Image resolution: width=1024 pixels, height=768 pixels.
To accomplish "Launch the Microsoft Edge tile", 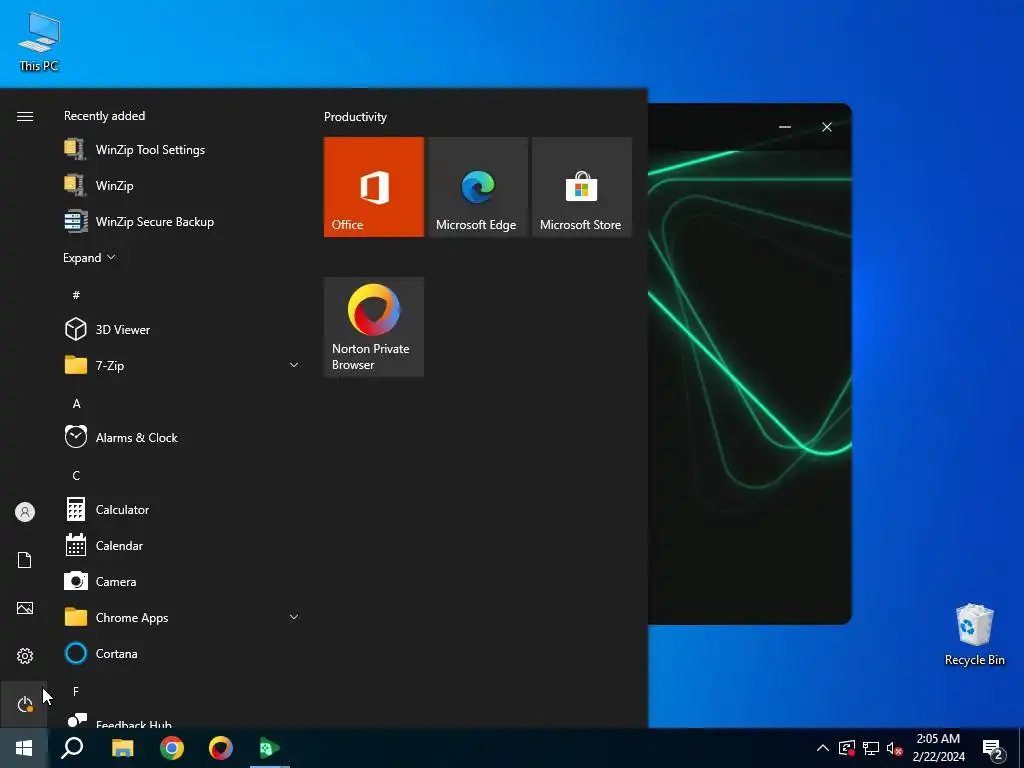I will click(477, 187).
